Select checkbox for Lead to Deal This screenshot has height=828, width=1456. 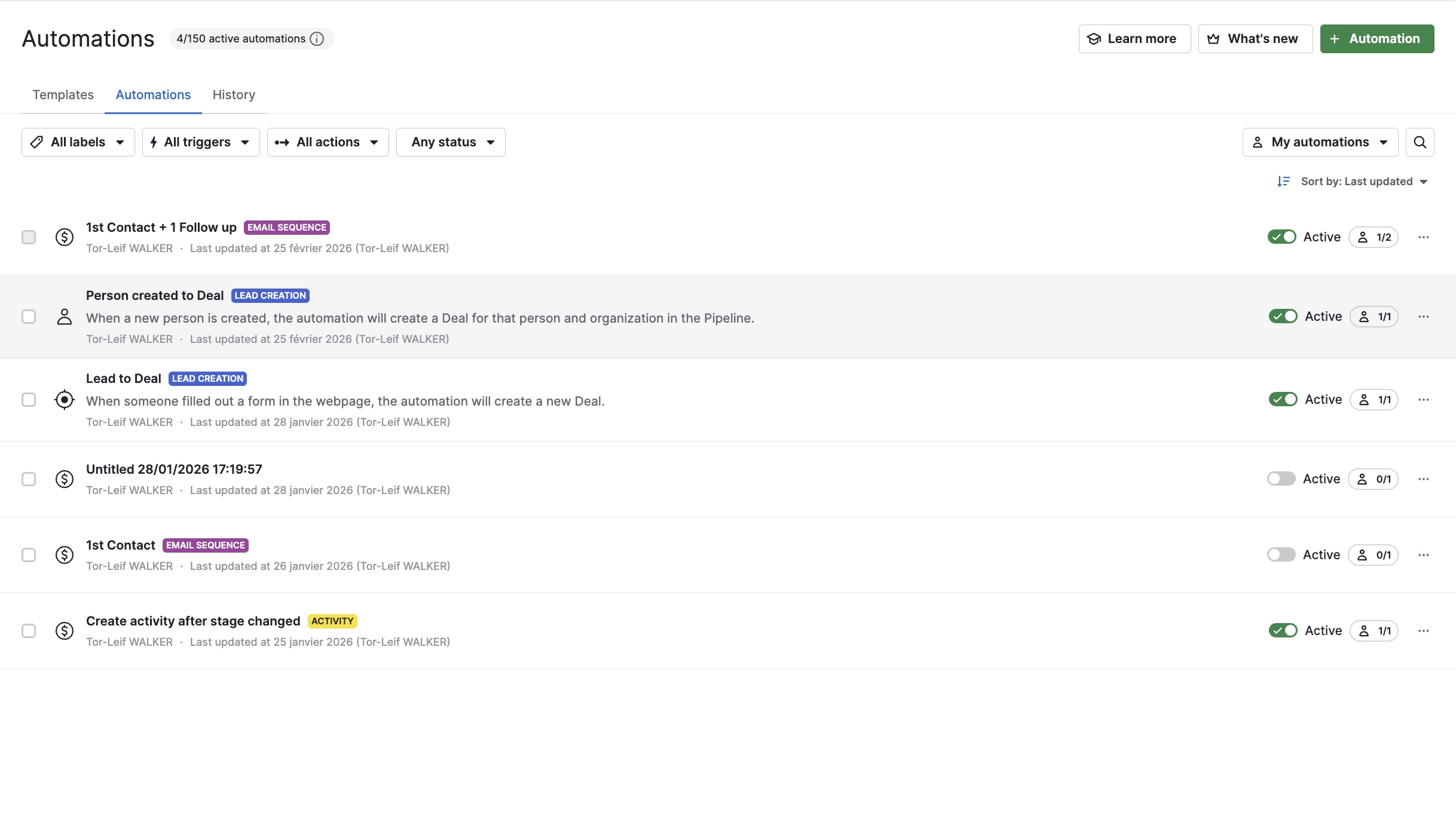(x=29, y=400)
